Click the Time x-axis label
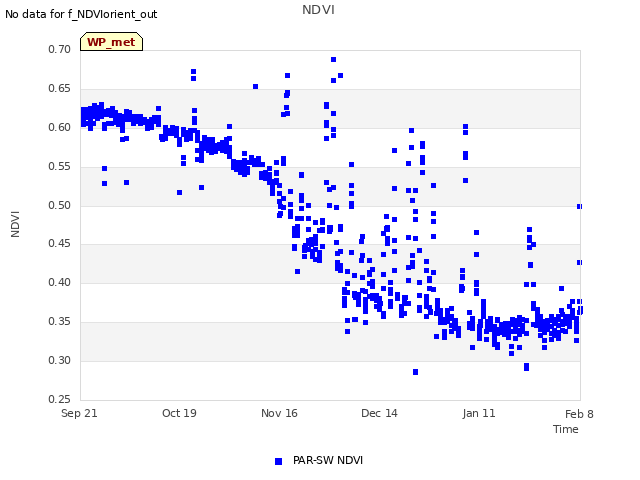The image size is (640, 480). tap(566, 429)
